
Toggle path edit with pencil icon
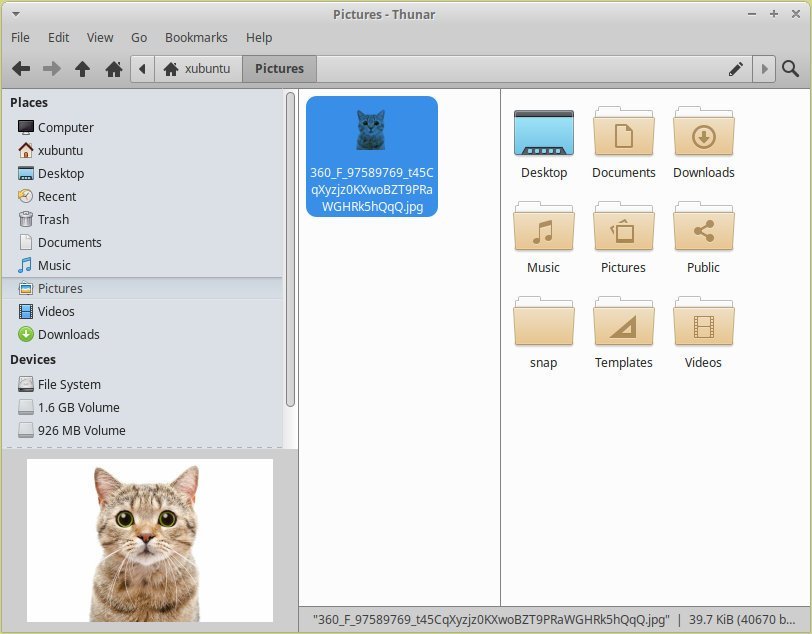pos(736,69)
